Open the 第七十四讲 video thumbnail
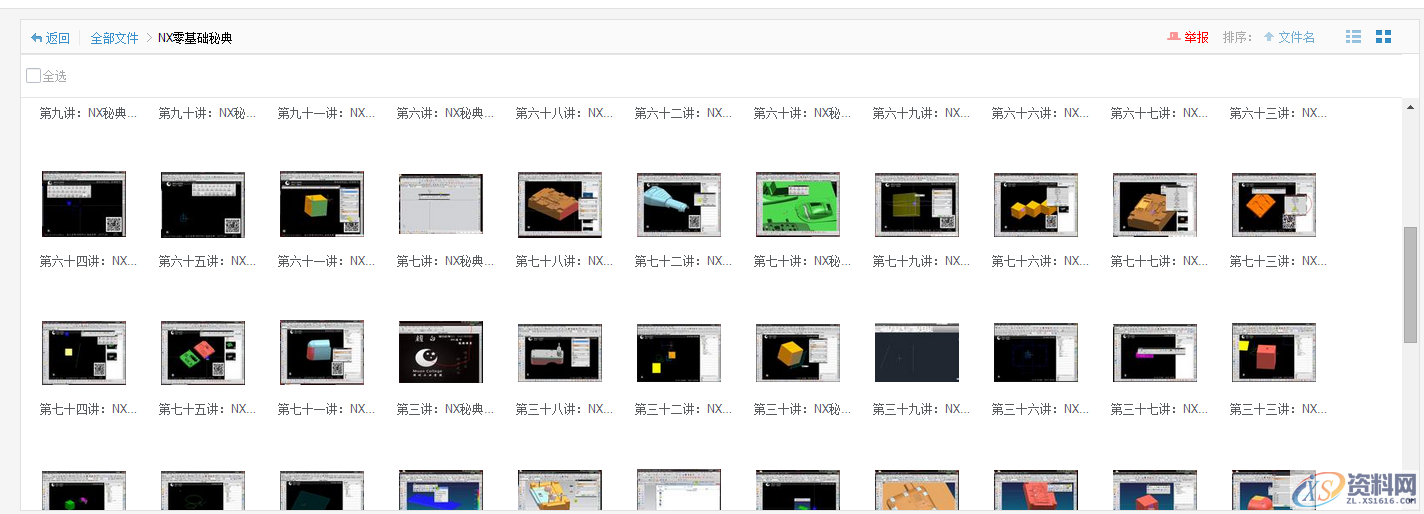The width and height of the screenshot is (1424, 514). click(x=84, y=353)
